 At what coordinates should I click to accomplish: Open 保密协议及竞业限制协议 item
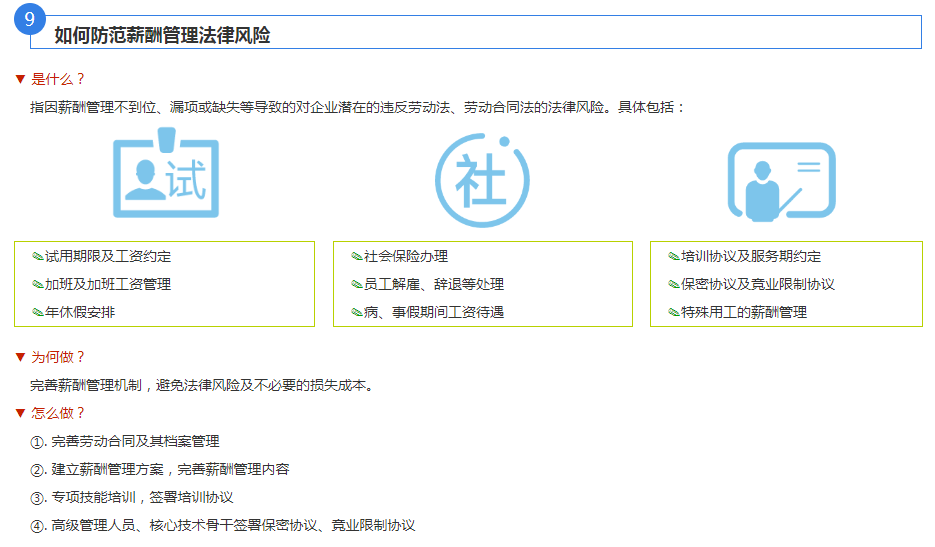(758, 285)
